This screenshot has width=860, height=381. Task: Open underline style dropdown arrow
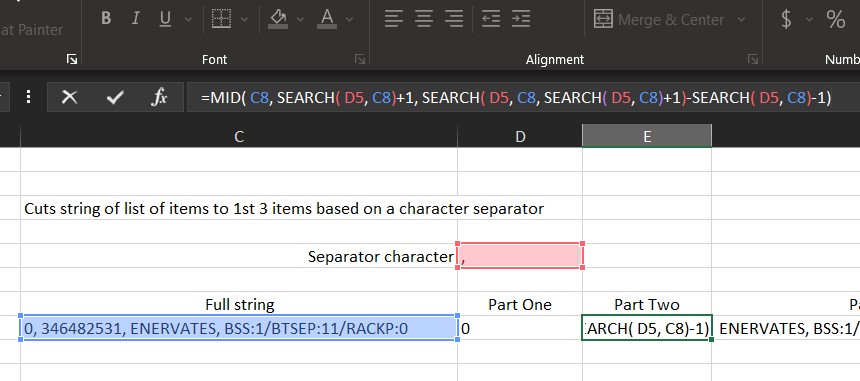[x=188, y=20]
